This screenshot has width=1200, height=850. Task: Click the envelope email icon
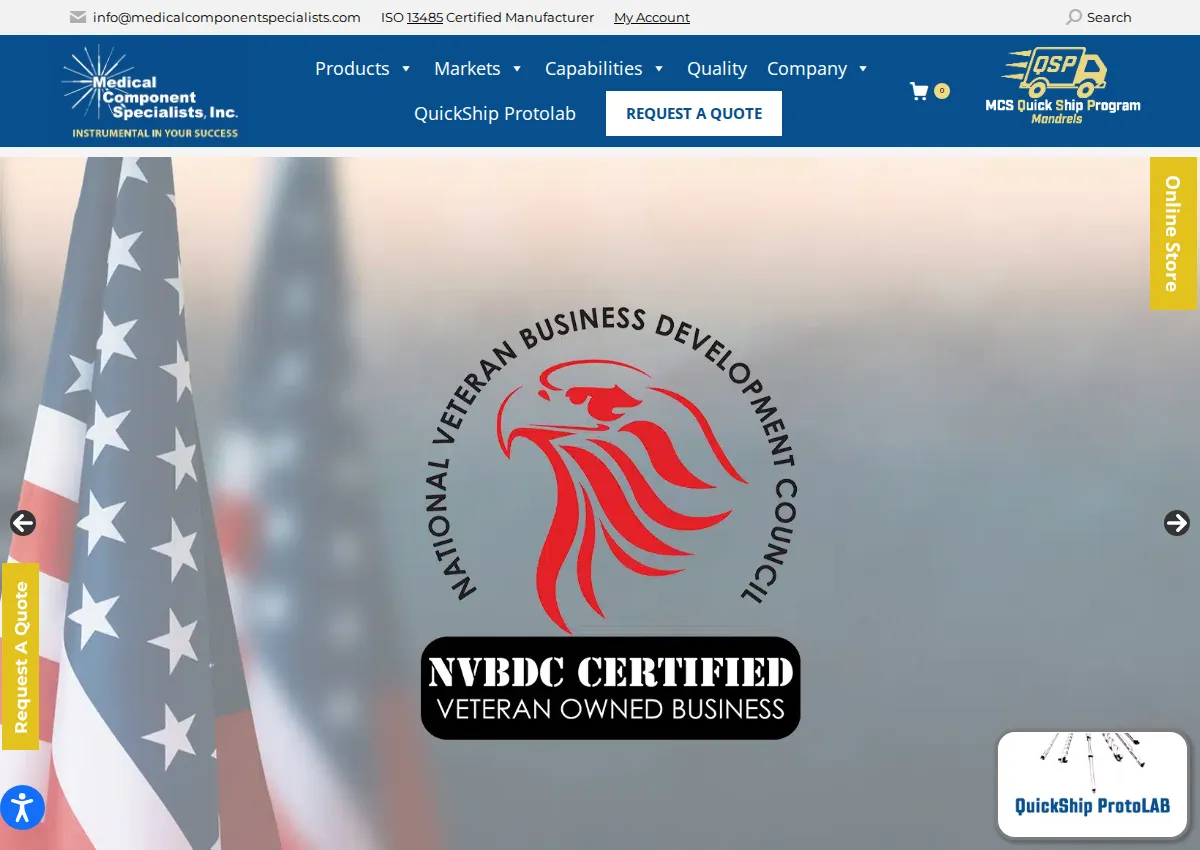tap(78, 17)
